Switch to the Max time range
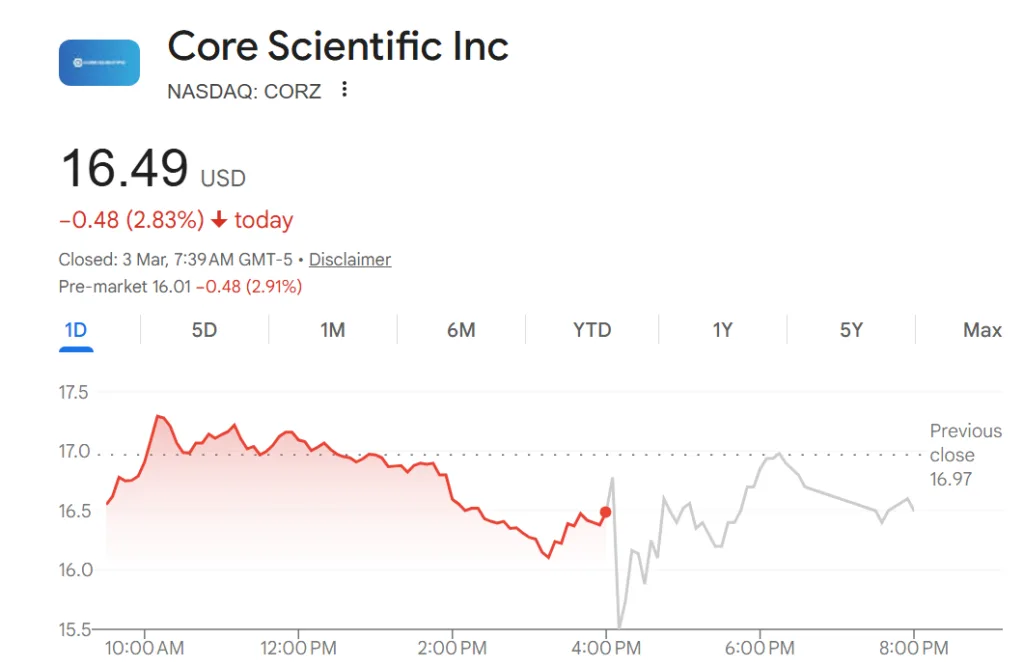 [982, 330]
